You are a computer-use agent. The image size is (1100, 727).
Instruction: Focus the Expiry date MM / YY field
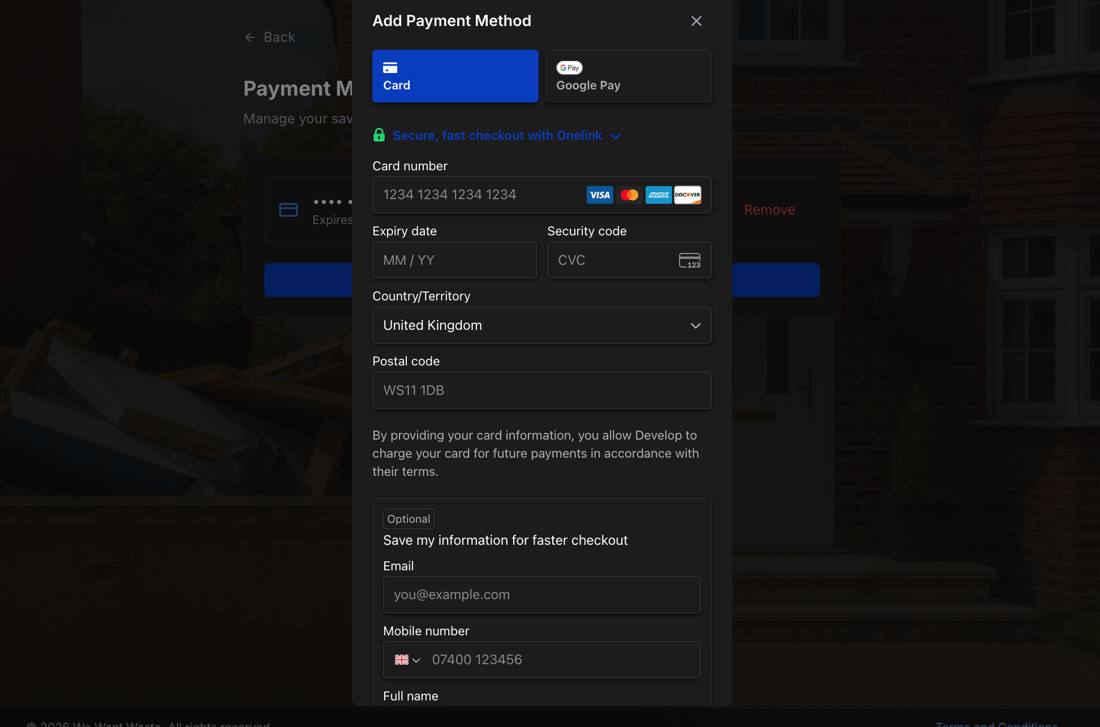click(x=455, y=260)
